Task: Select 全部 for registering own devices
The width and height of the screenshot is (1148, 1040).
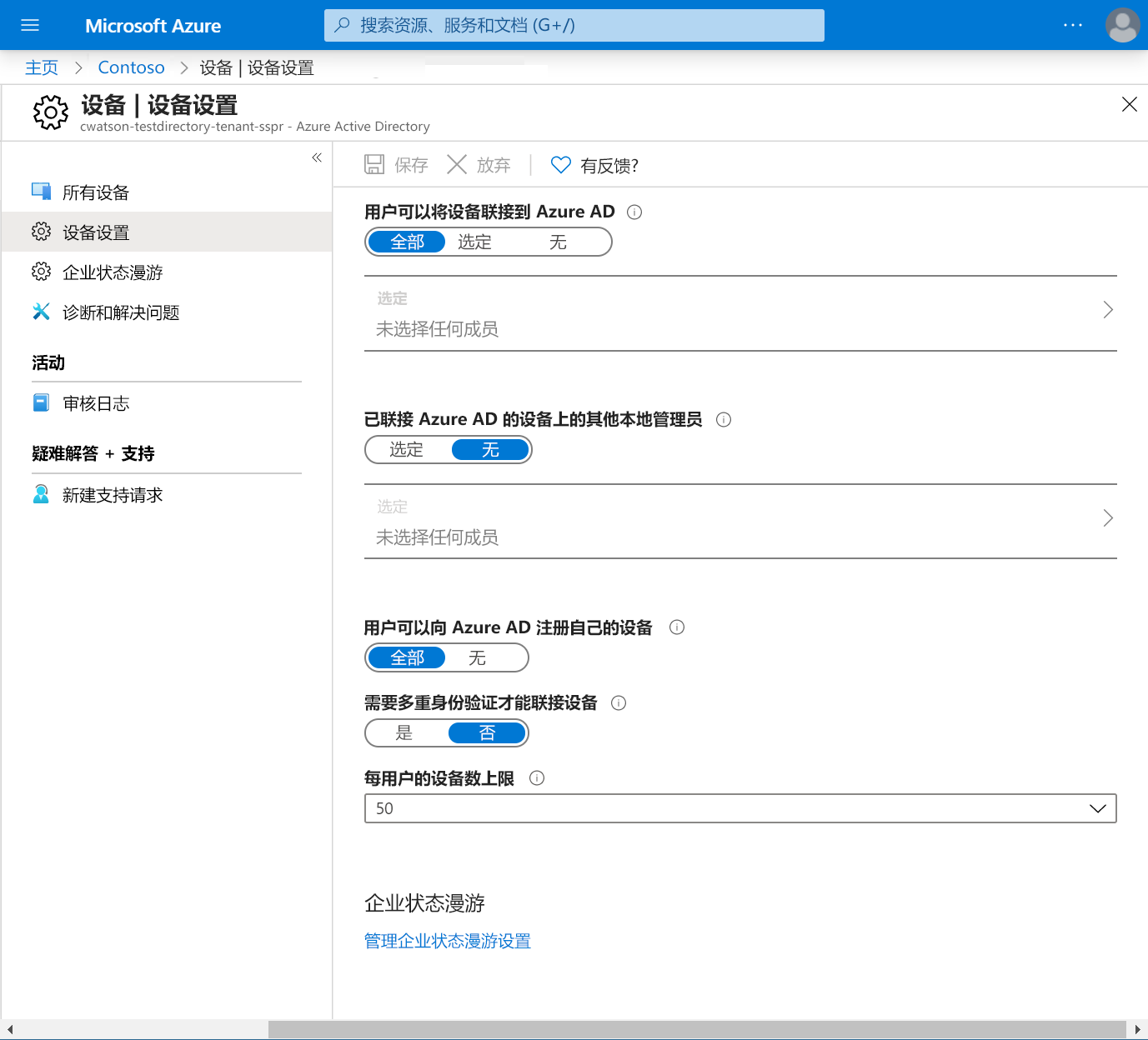Action: [x=407, y=657]
